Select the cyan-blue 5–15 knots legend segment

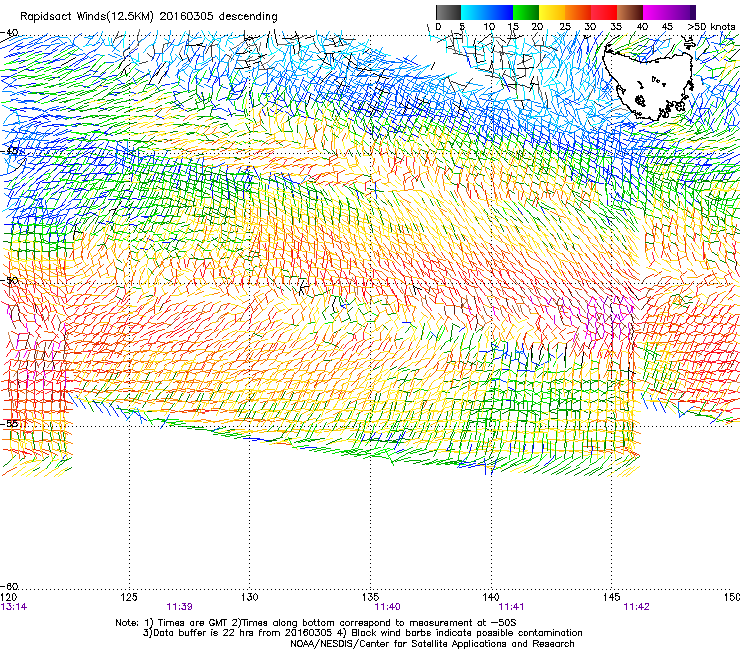(487, 12)
